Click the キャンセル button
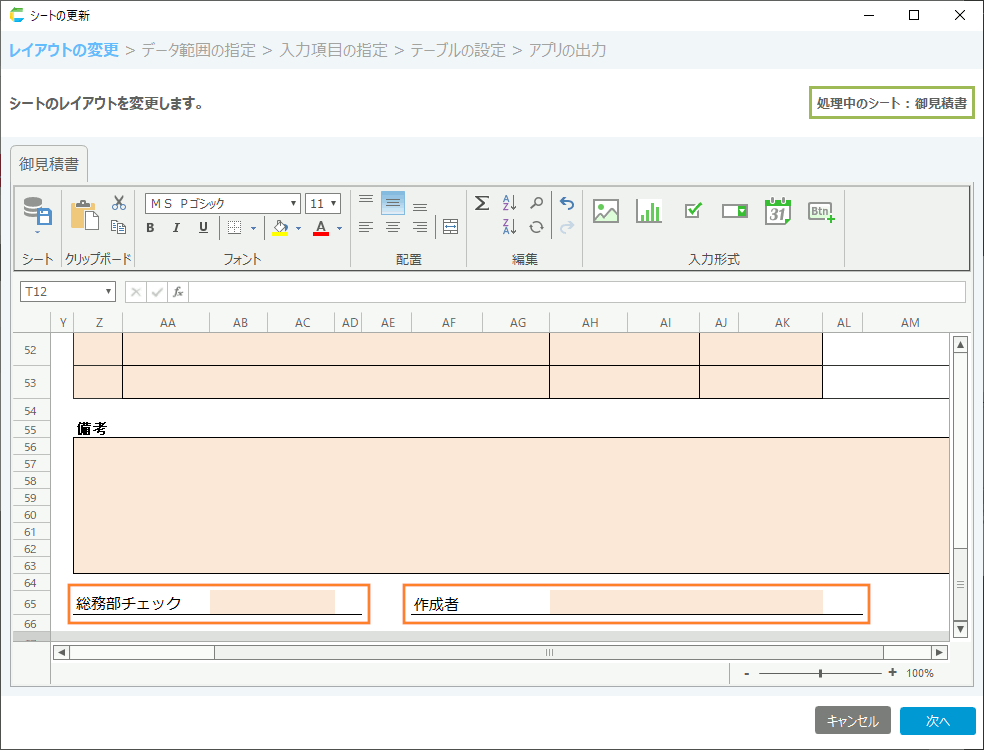This screenshot has width=984, height=750. pos(852,721)
